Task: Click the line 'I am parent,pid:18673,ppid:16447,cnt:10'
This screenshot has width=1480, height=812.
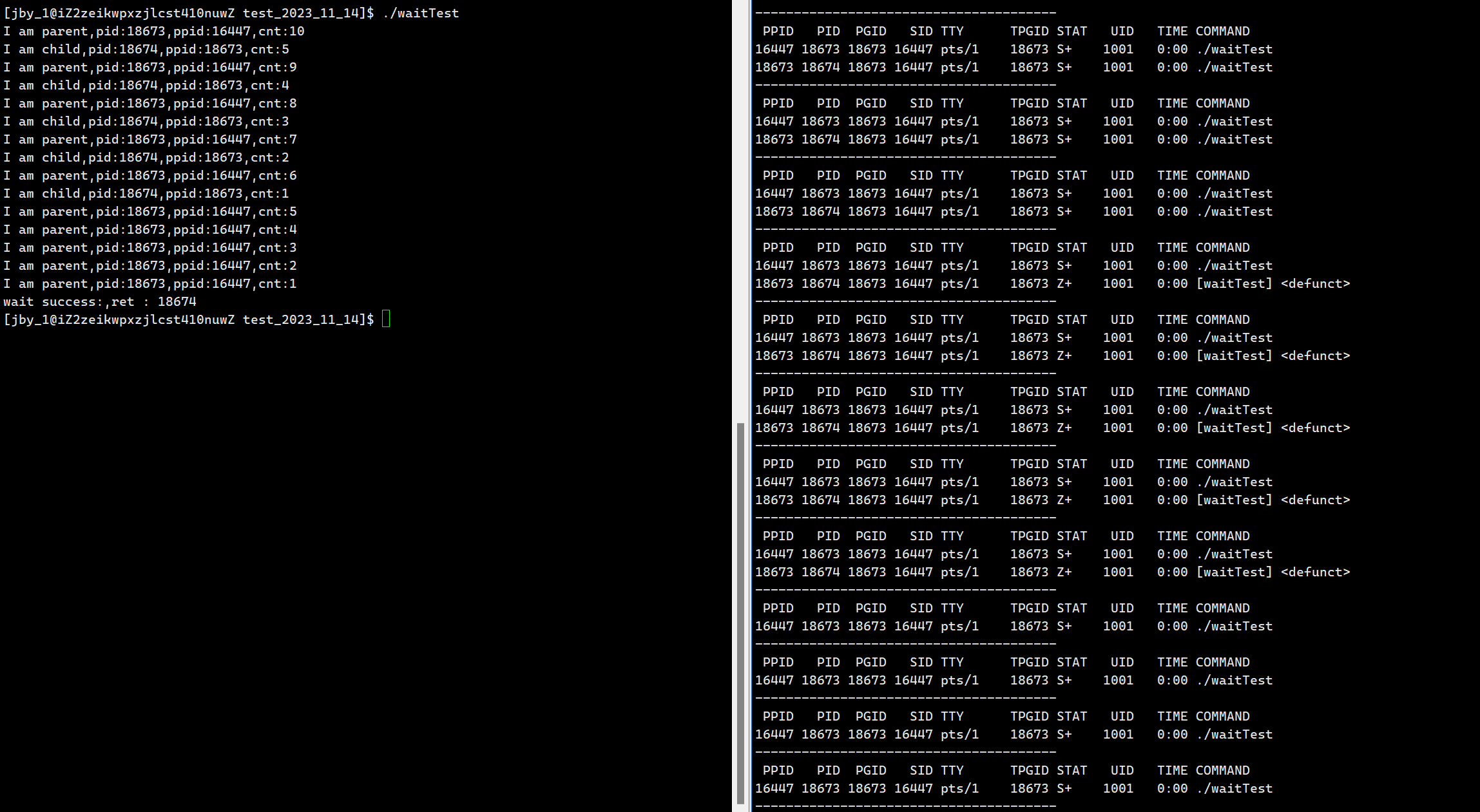Action: point(154,31)
